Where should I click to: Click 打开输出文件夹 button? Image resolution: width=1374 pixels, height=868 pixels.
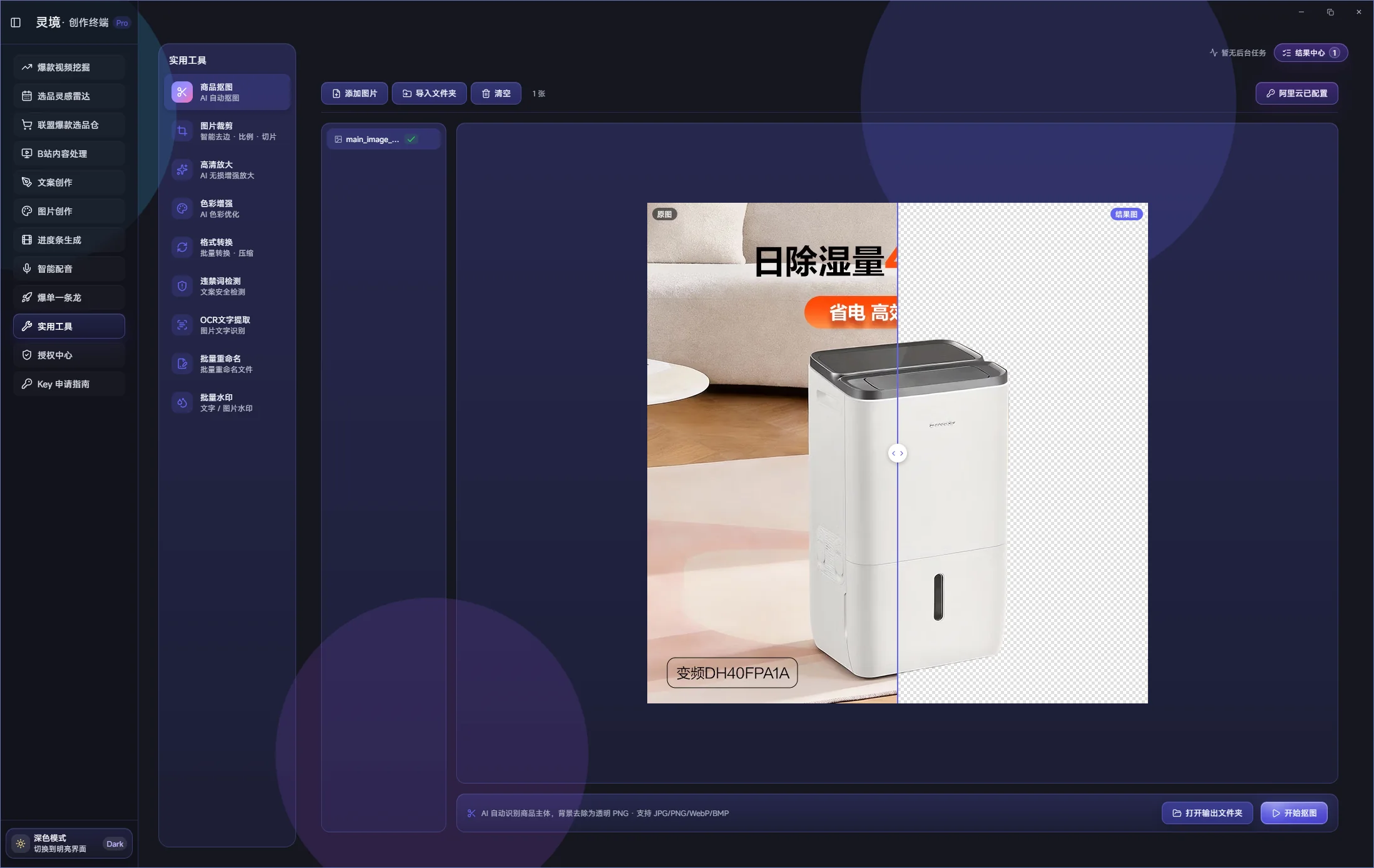[1207, 813]
